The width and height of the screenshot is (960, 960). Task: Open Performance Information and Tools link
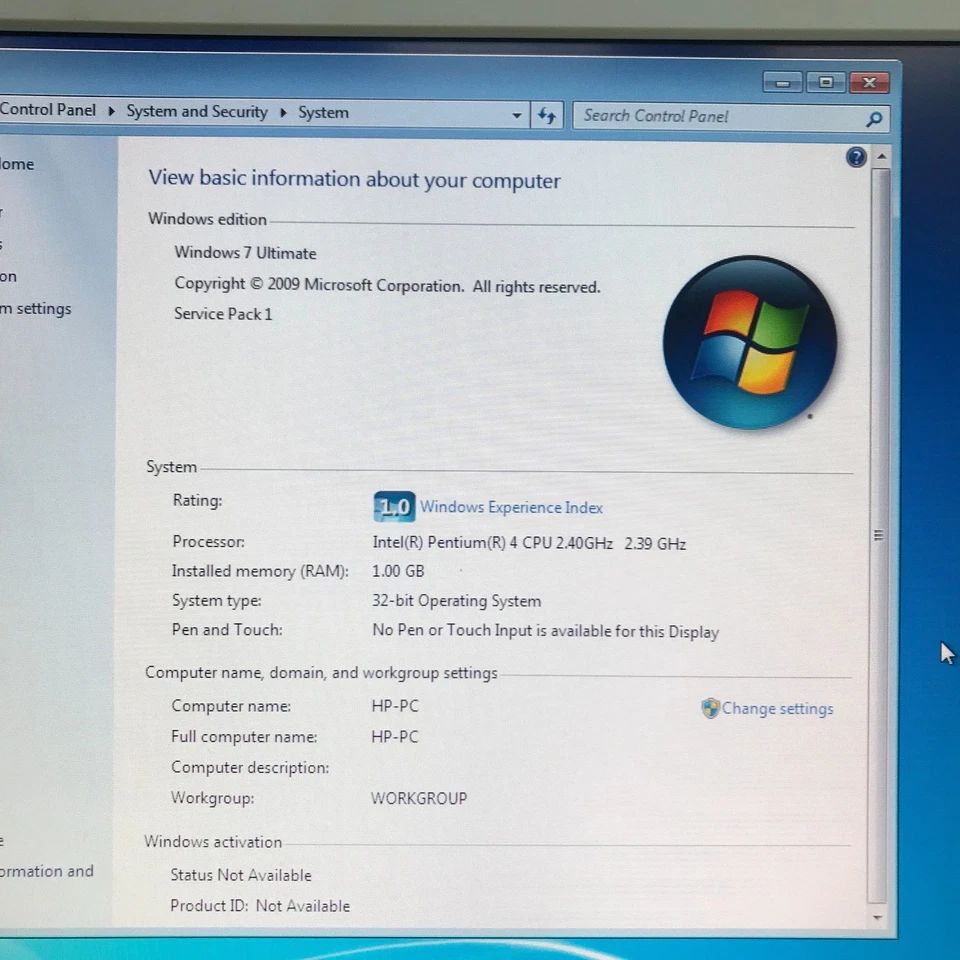point(46,871)
